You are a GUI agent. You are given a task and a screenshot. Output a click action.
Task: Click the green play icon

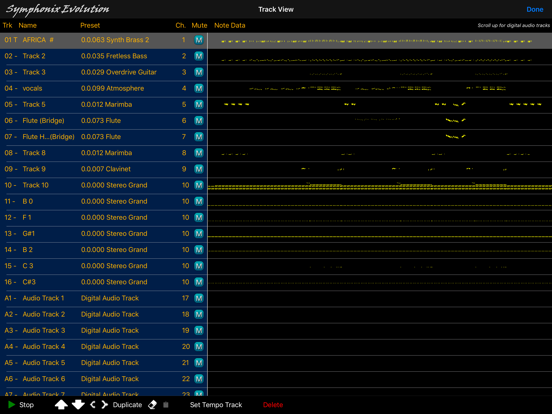coord(12,405)
